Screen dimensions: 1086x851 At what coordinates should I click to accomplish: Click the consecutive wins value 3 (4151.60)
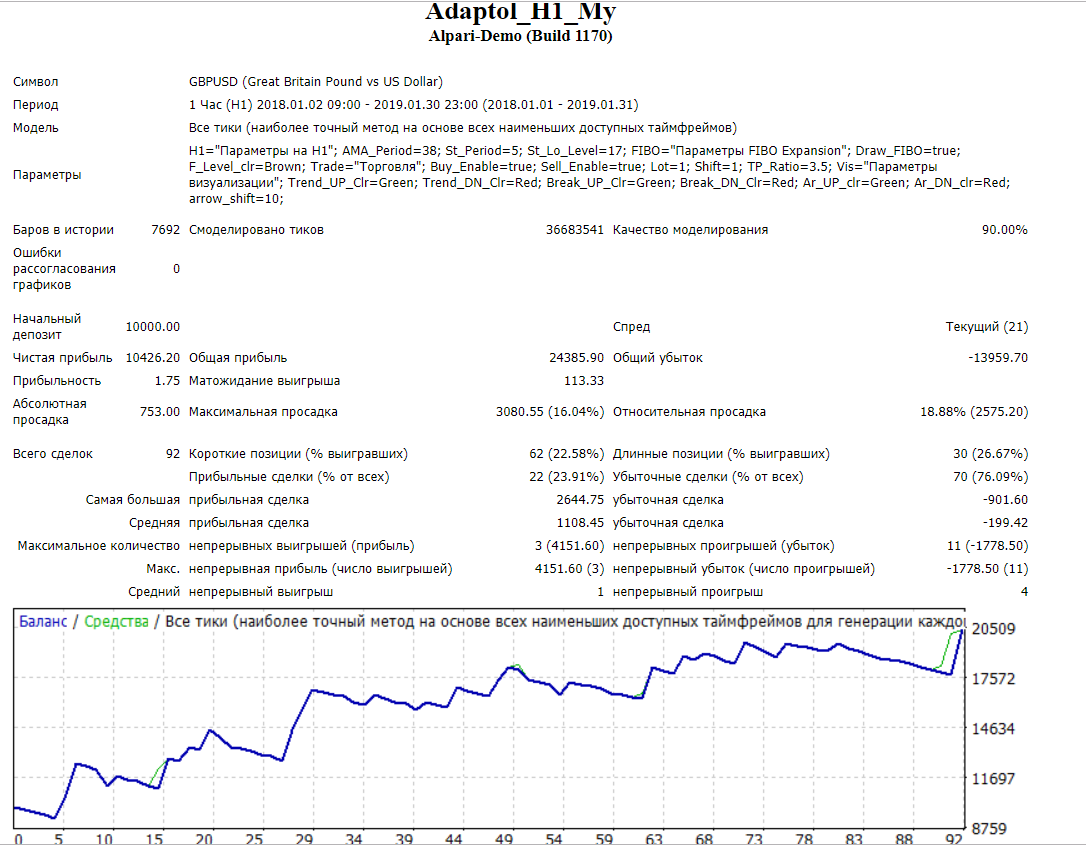[569, 546]
